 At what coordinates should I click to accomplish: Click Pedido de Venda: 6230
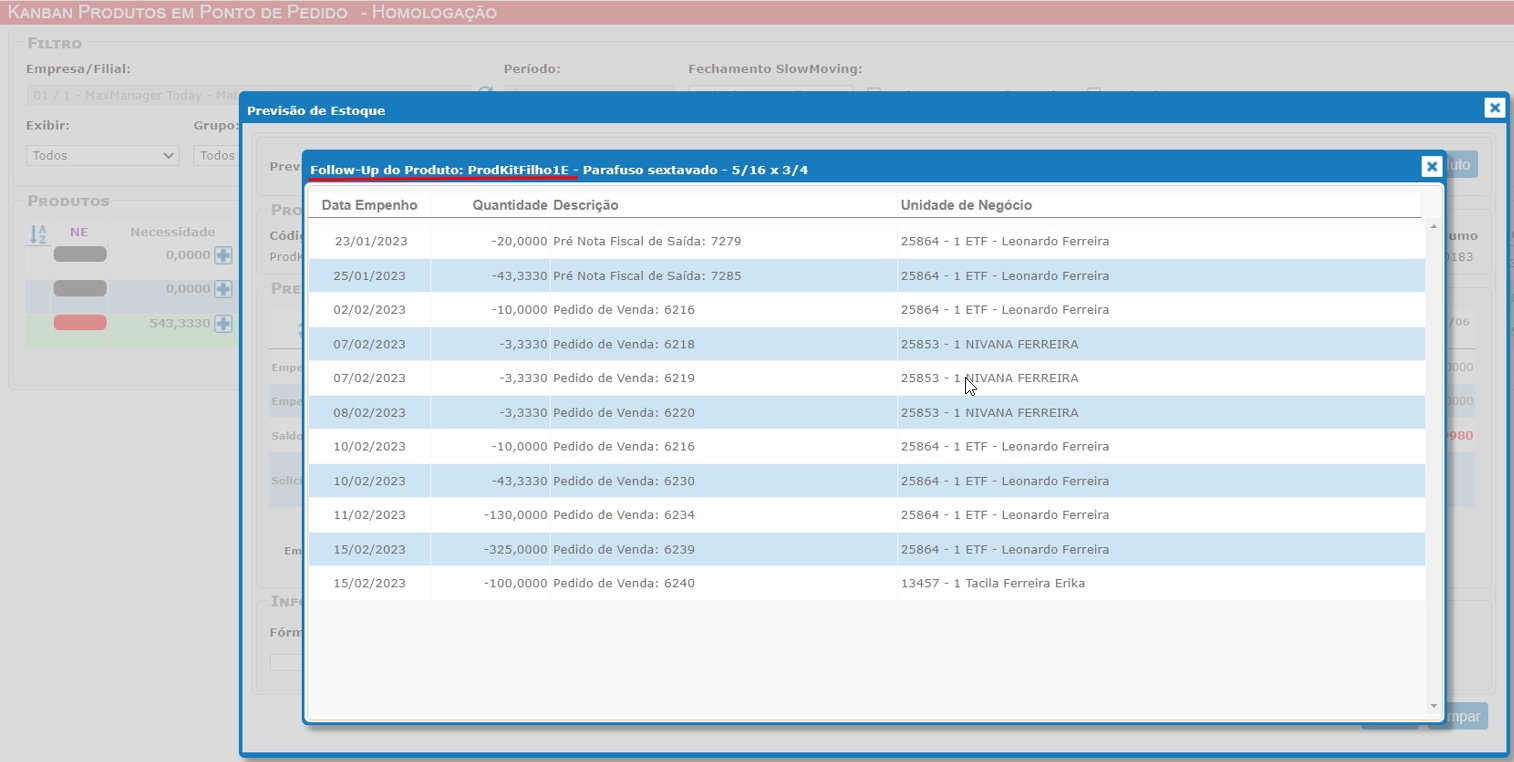coord(624,481)
